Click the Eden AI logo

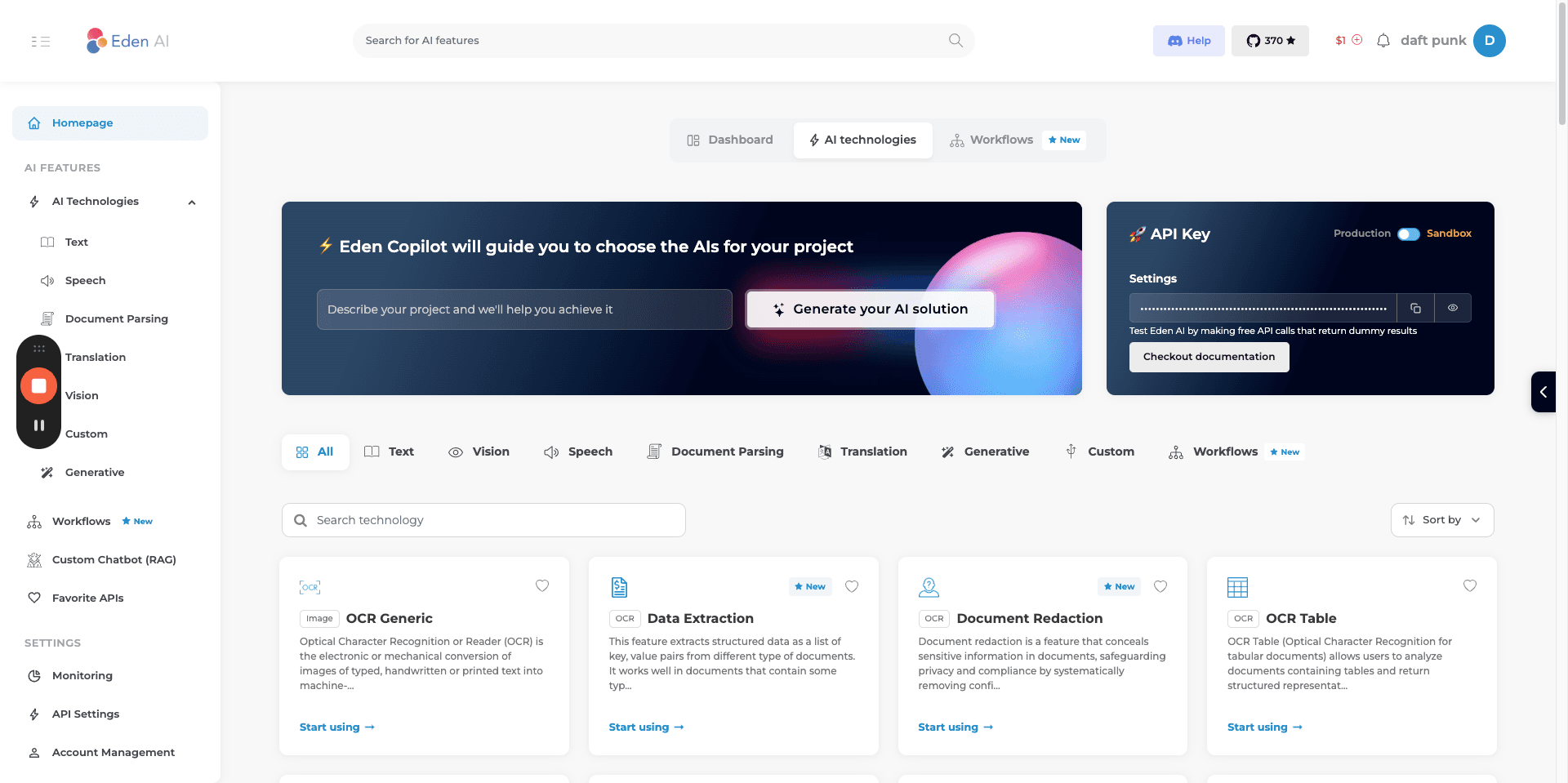click(128, 41)
